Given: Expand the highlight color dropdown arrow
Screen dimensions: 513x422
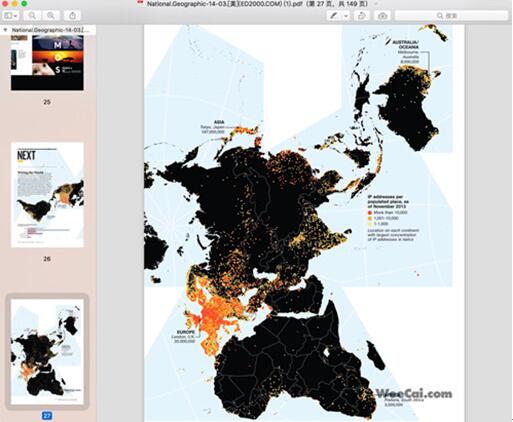Looking at the screenshot, I should click(346, 16).
